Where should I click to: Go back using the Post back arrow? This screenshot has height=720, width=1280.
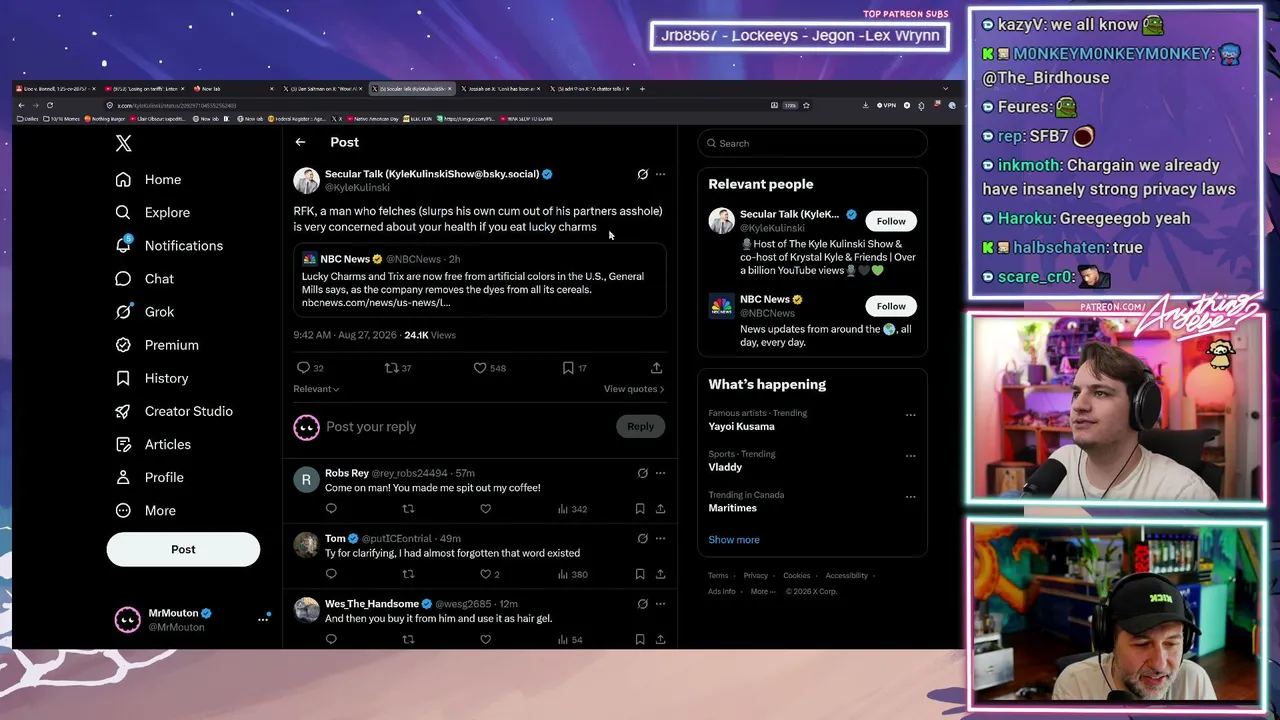point(300,142)
